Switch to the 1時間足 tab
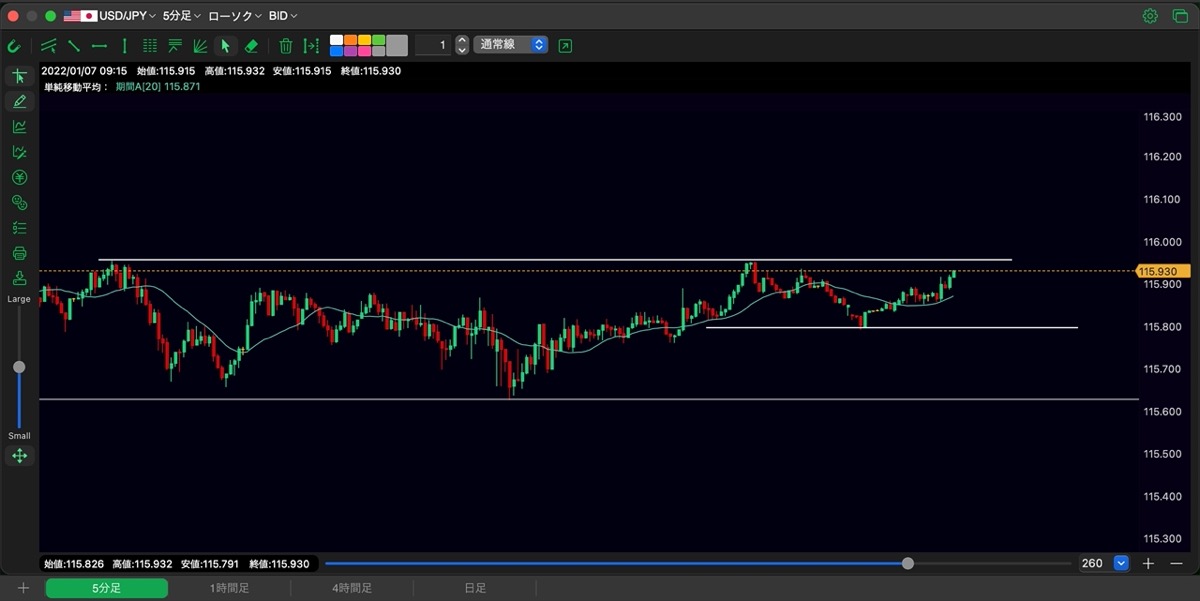Image resolution: width=1200 pixels, height=601 pixels. [229, 588]
